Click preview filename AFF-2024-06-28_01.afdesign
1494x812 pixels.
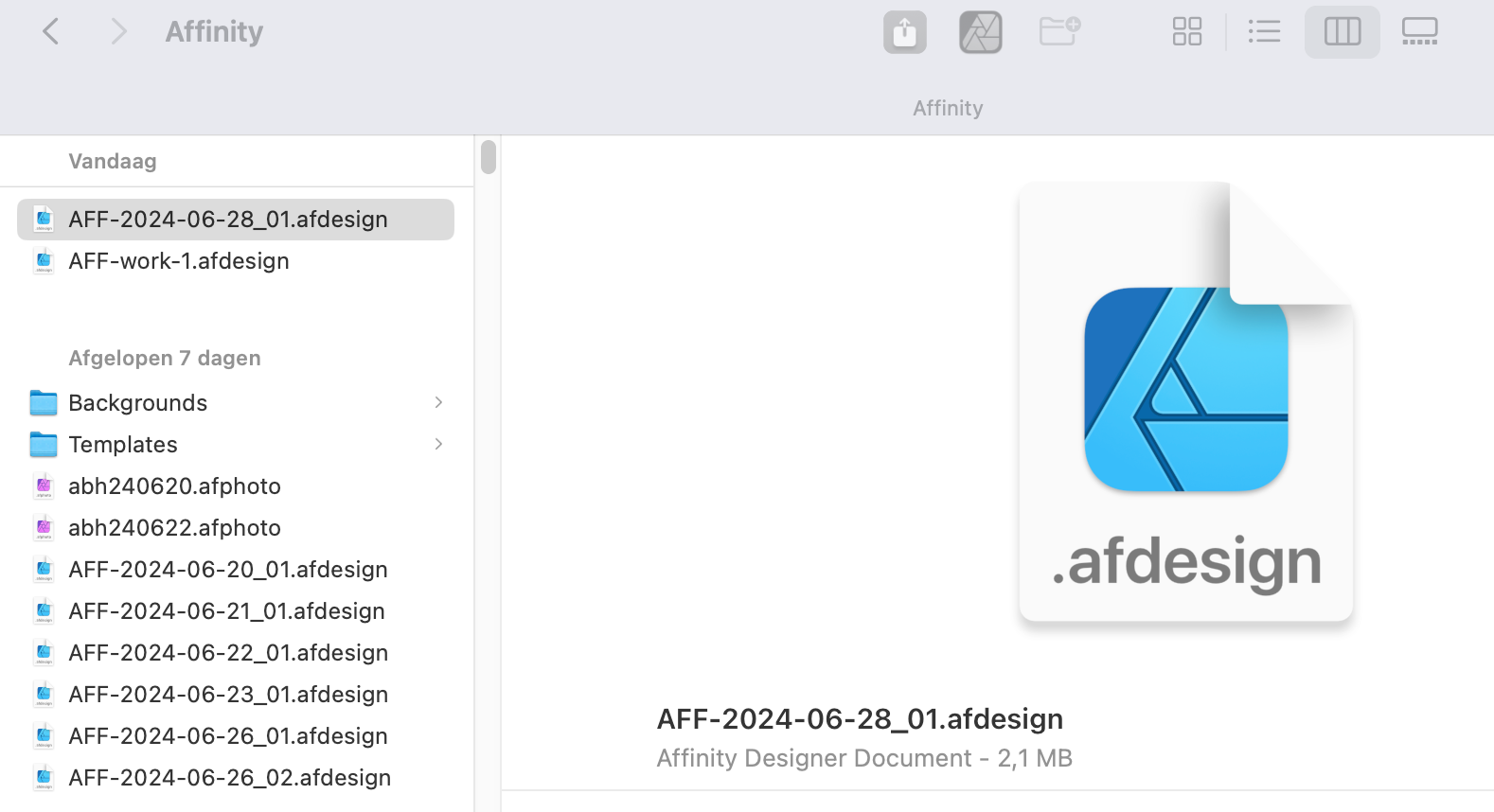tap(860, 719)
